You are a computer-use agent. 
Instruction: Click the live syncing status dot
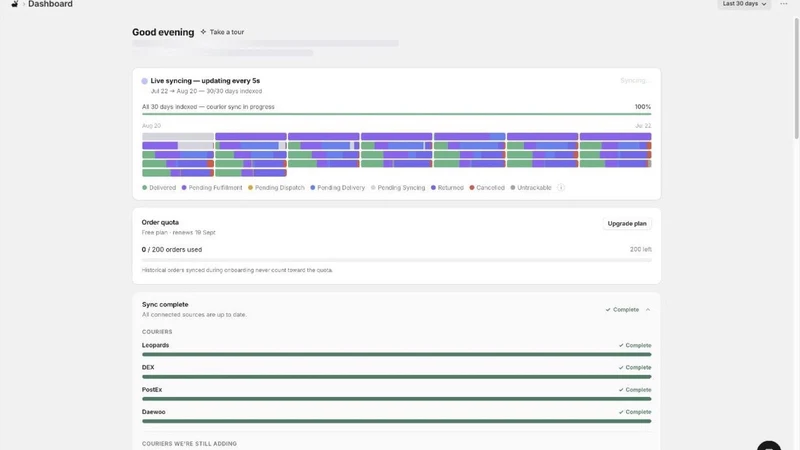pyautogui.click(x=145, y=81)
